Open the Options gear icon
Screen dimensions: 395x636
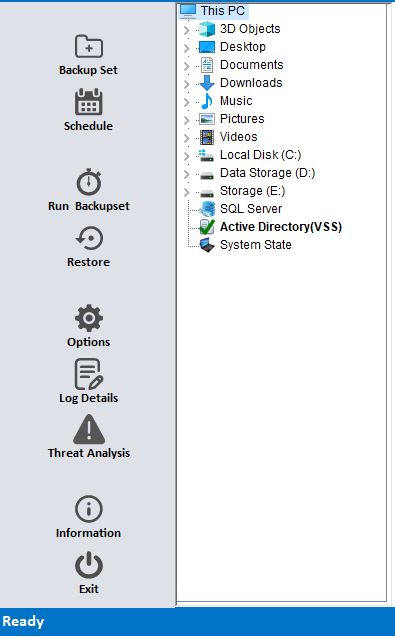[x=89, y=318]
